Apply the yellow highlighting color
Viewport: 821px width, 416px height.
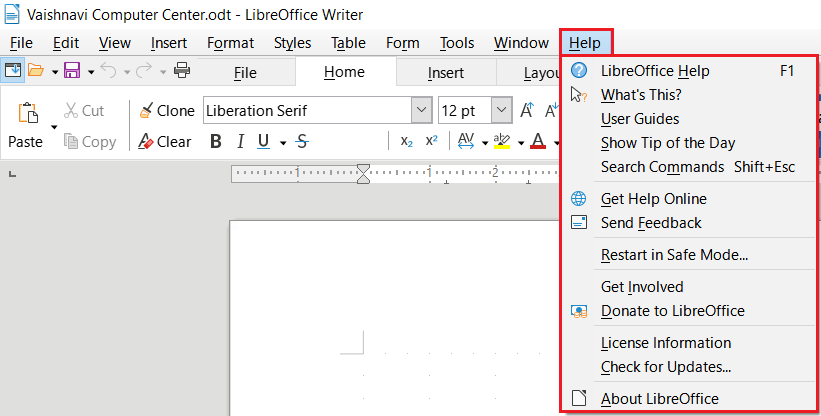click(502, 141)
